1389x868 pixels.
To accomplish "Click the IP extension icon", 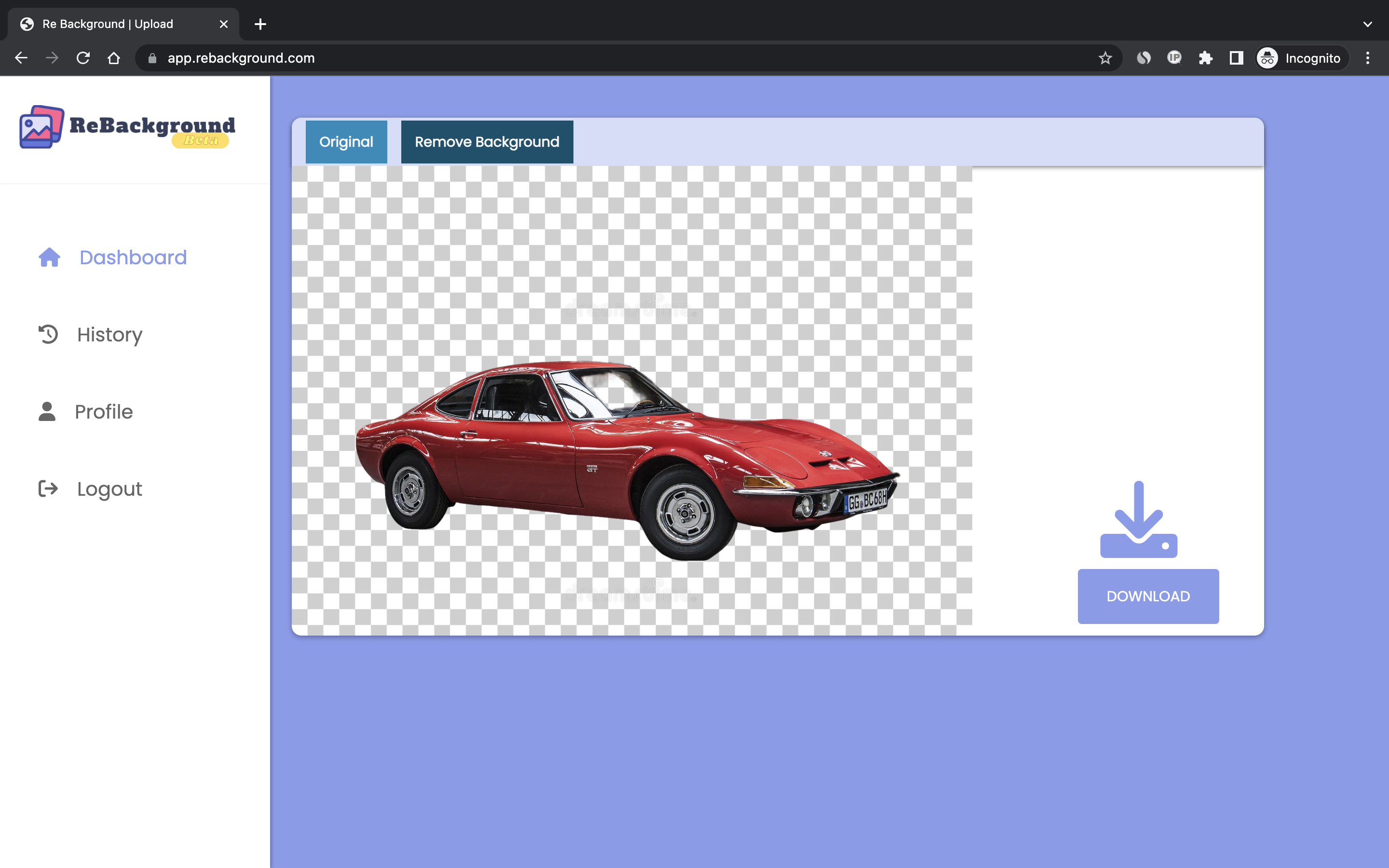I will point(1174,58).
